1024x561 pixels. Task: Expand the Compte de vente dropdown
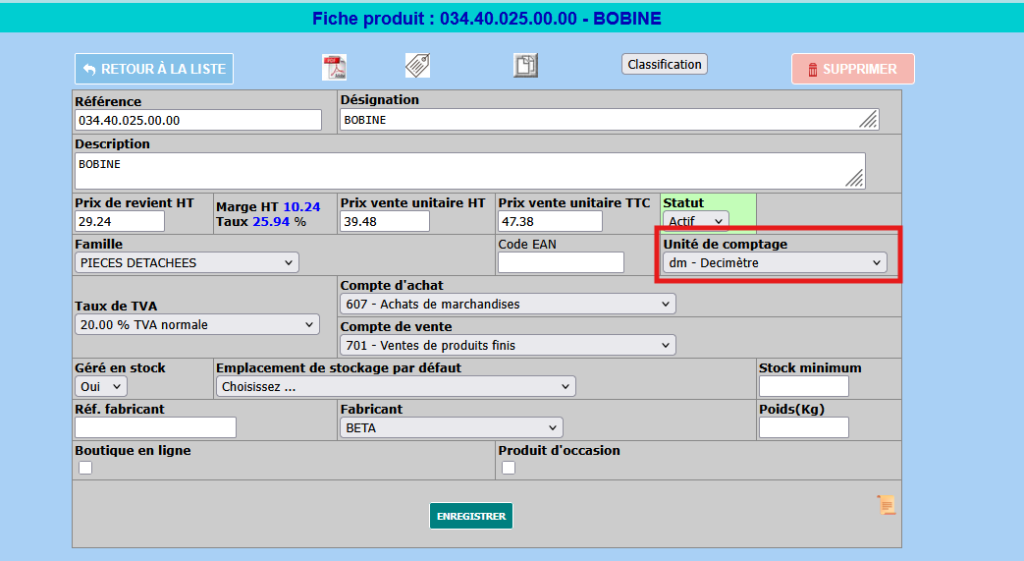tap(508, 346)
